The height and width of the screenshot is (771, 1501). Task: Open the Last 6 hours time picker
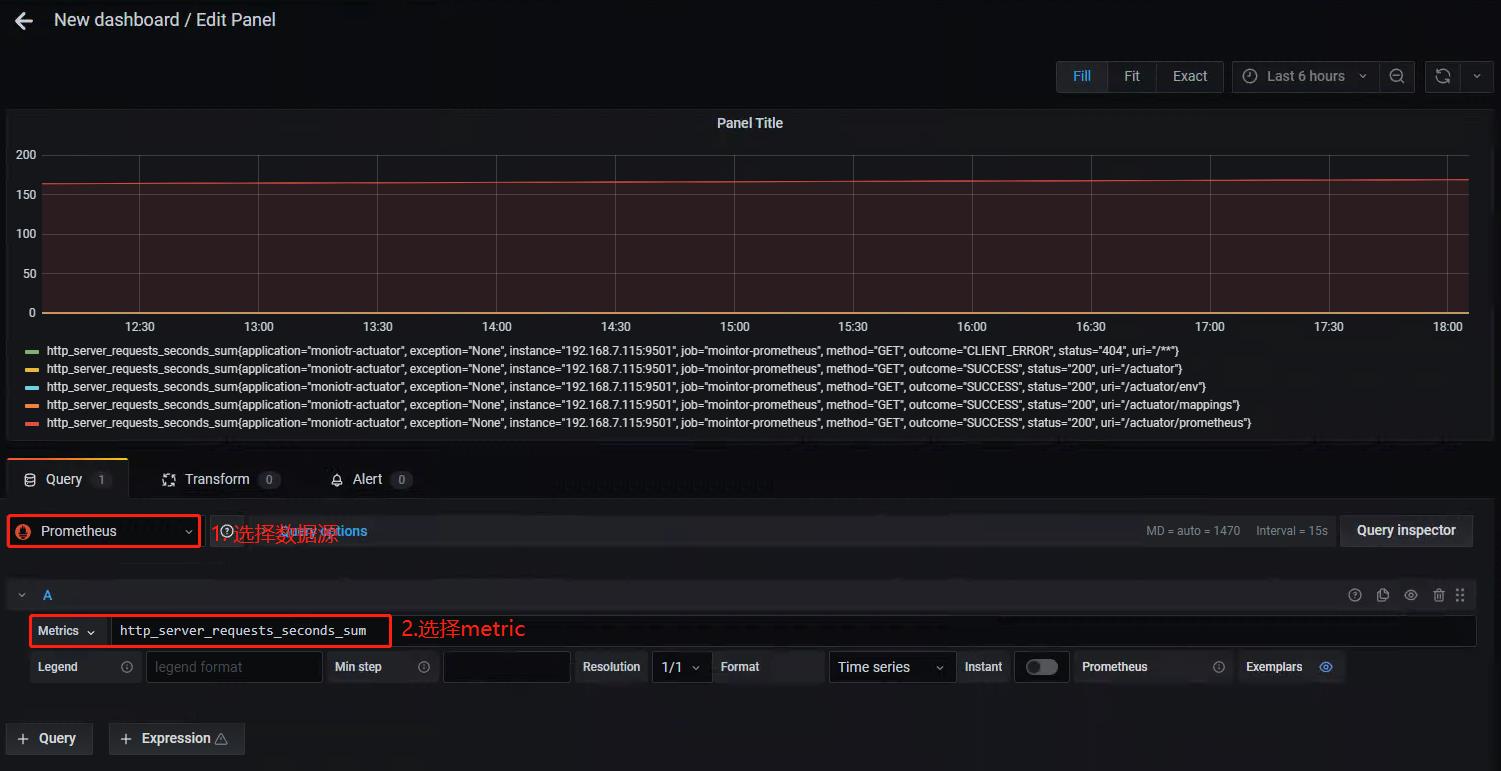pos(1305,76)
